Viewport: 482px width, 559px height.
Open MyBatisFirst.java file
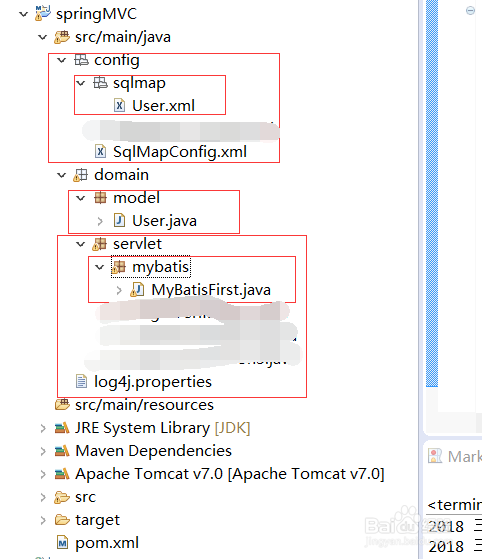(x=211, y=290)
